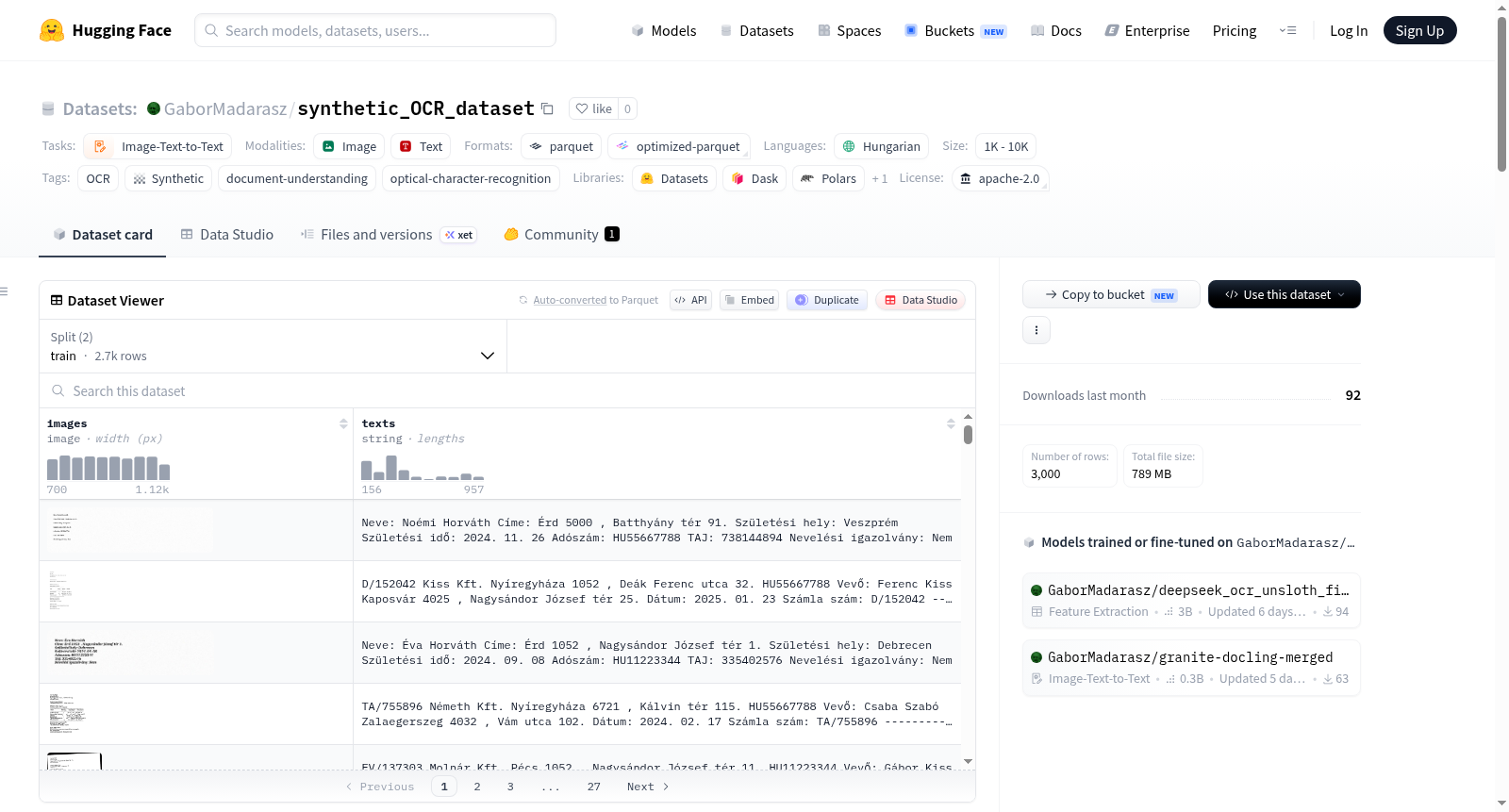Click the Duplicate button
Image resolution: width=1509 pixels, height=812 pixels.
[x=827, y=300]
